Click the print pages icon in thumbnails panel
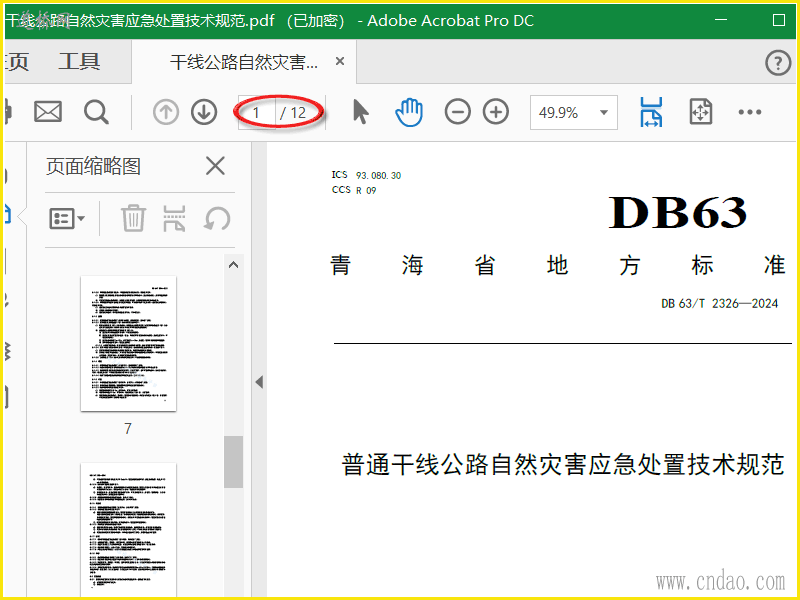The height and width of the screenshot is (600, 800). pyautogui.click(x=174, y=218)
